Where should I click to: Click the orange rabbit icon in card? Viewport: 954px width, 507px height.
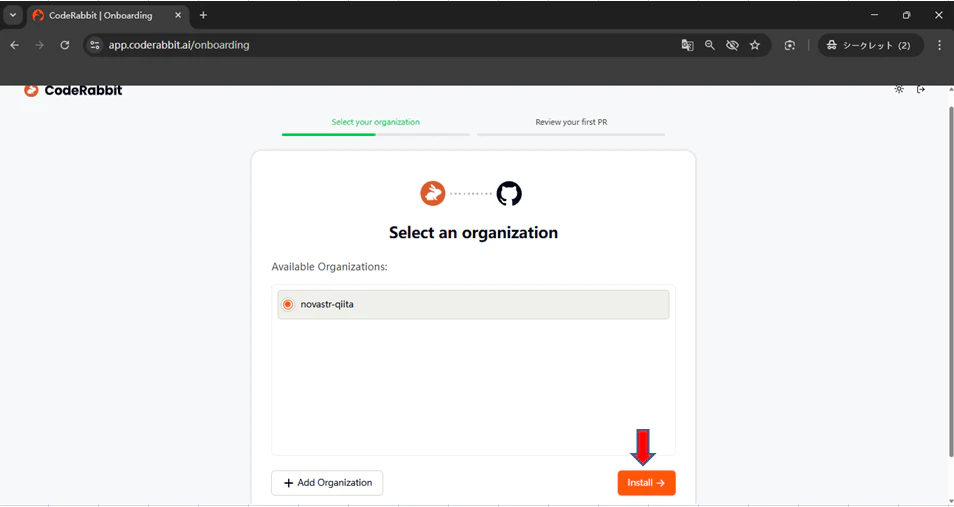[433, 194]
